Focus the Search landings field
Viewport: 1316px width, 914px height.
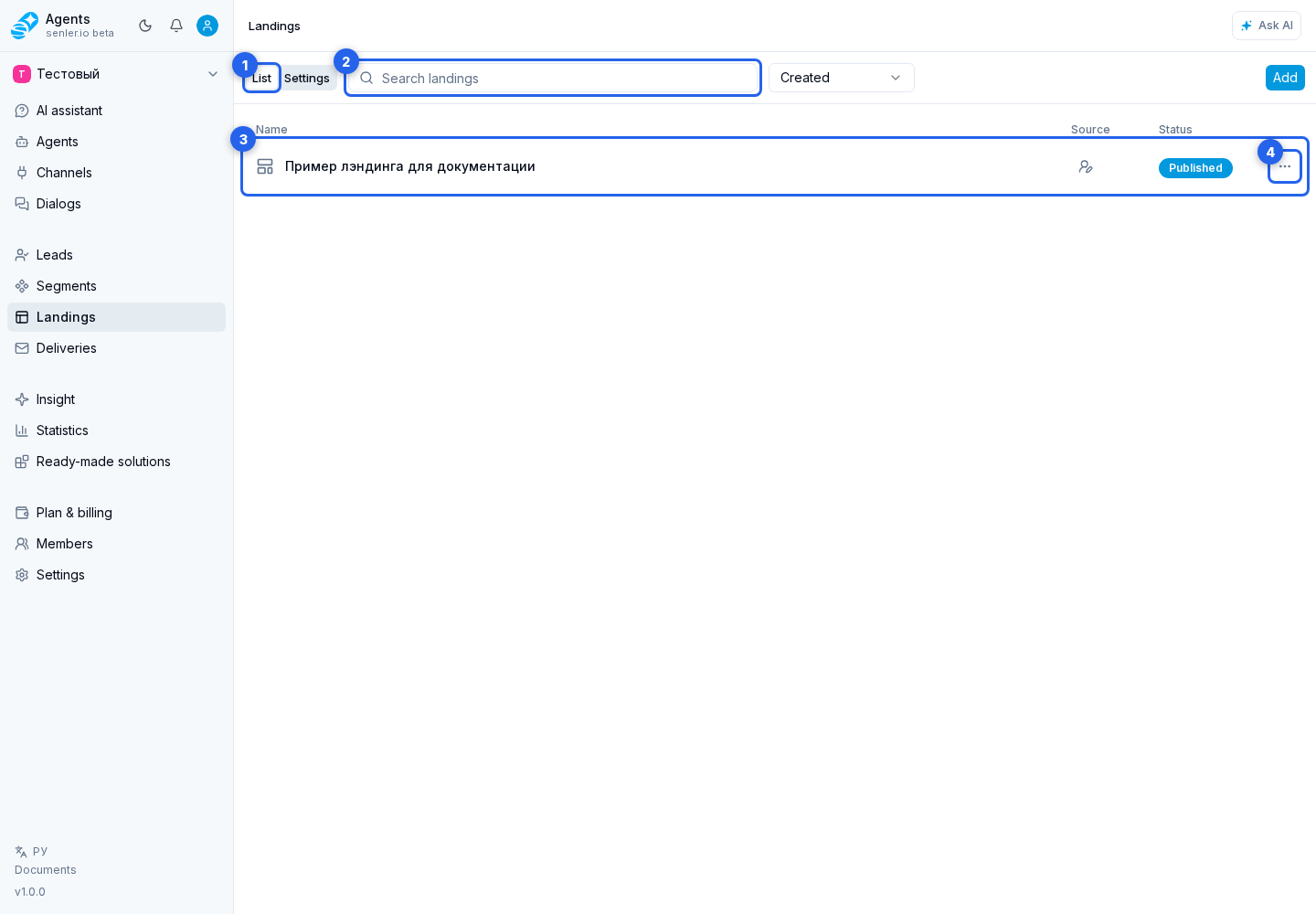tap(553, 78)
